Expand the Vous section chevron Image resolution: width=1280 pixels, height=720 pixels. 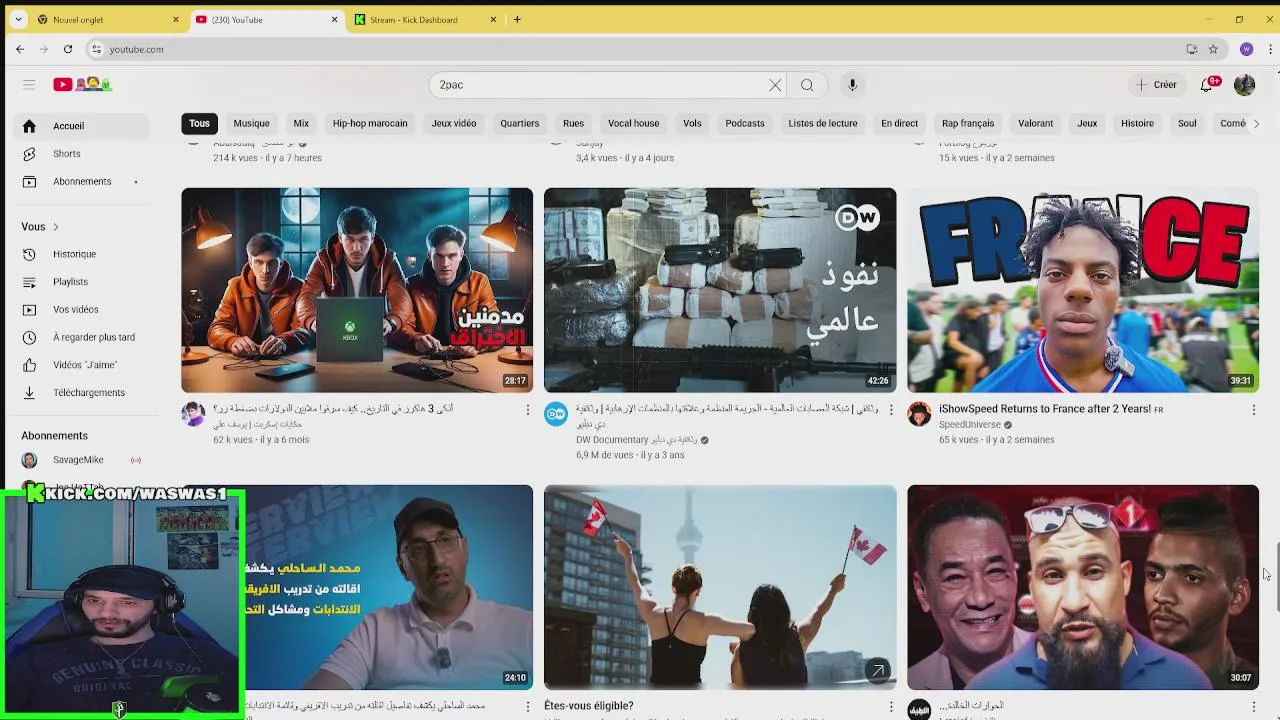click(56, 227)
